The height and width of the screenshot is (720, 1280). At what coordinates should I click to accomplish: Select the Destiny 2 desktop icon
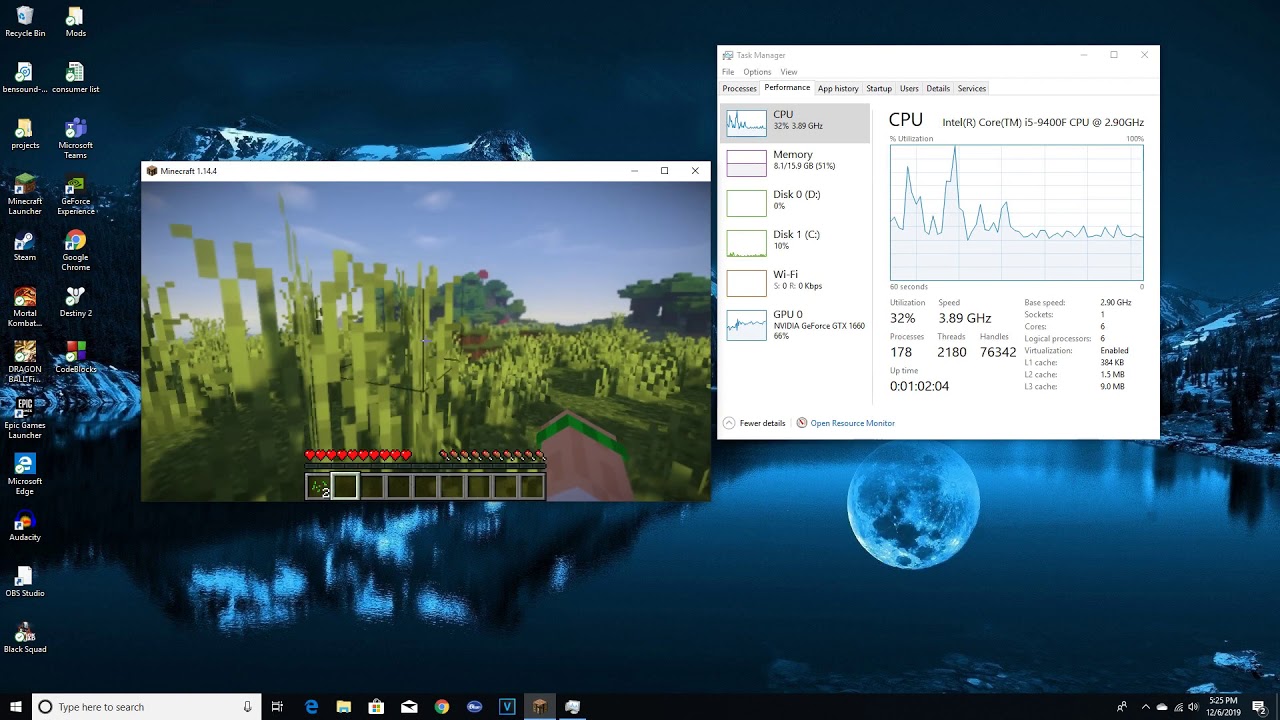(76, 301)
